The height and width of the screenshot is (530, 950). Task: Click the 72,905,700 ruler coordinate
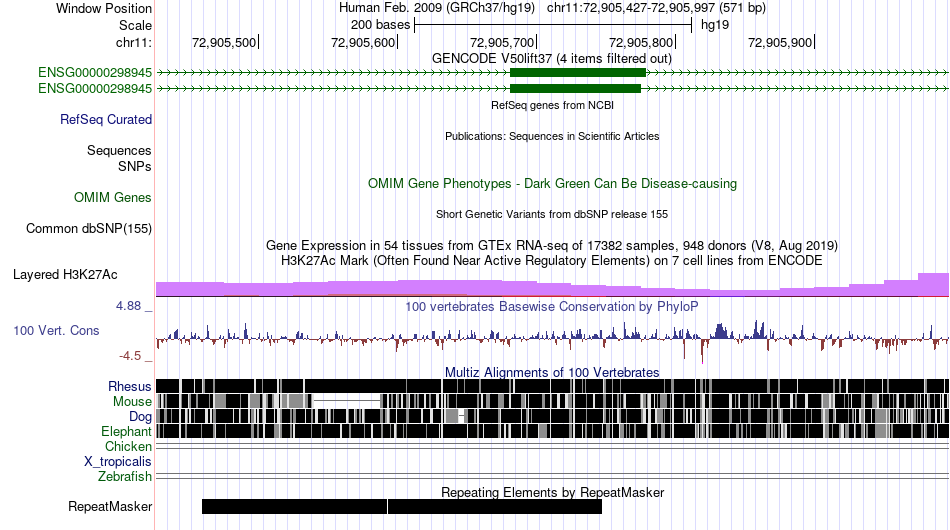click(502, 43)
